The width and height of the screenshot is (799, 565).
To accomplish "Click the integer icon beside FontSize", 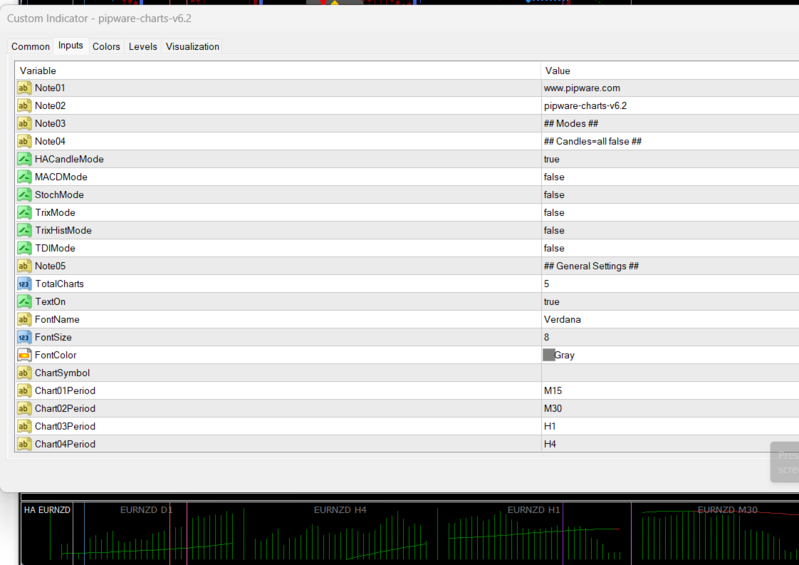I will click(x=24, y=338).
